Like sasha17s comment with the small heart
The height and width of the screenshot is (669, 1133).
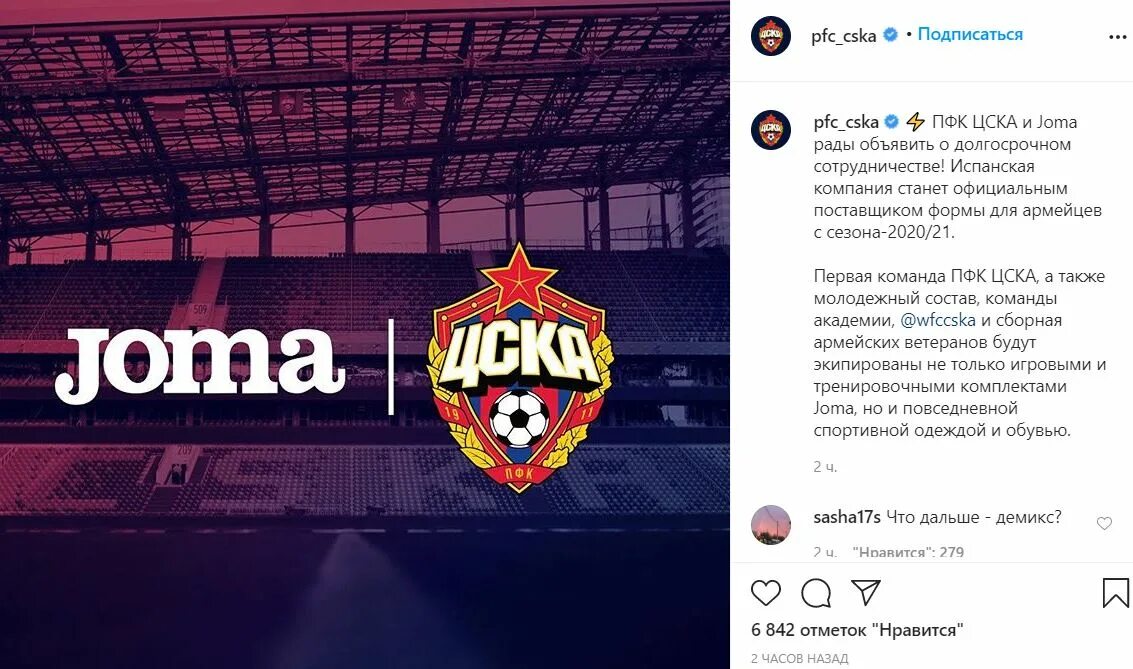pos(1104,523)
